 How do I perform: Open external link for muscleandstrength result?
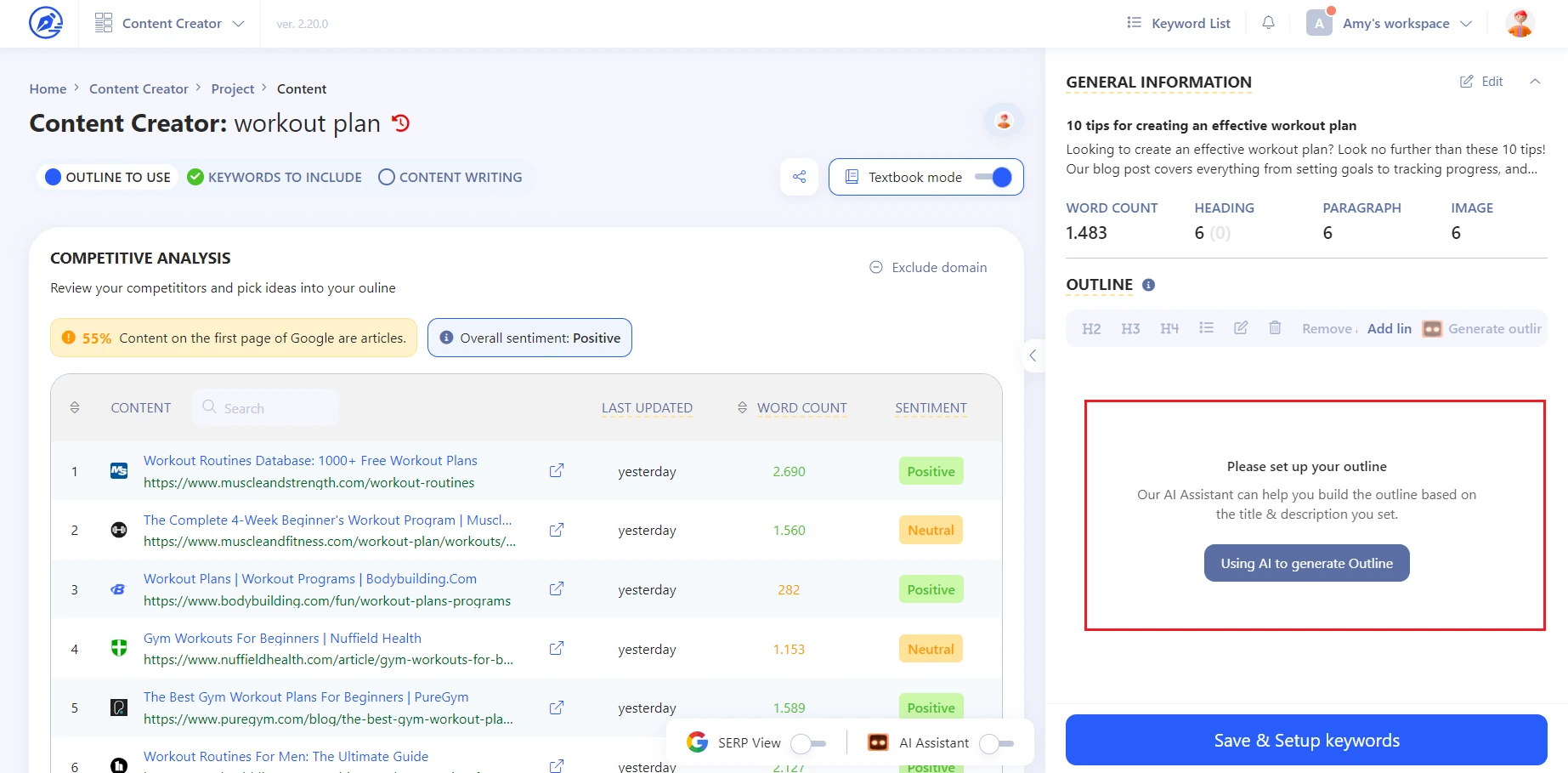click(x=557, y=471)
